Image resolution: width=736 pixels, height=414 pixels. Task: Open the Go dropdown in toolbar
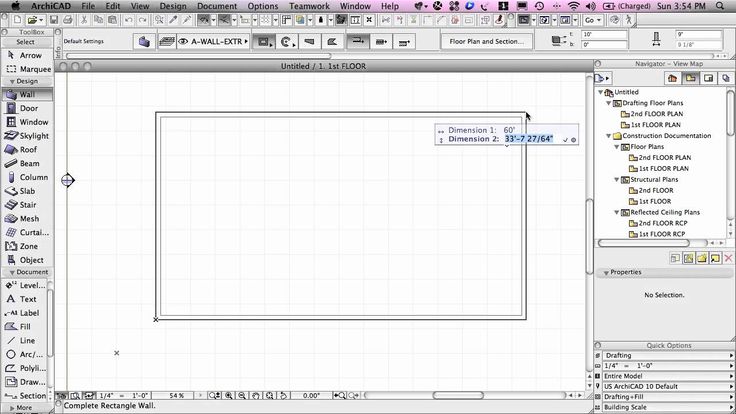point(593,20)
